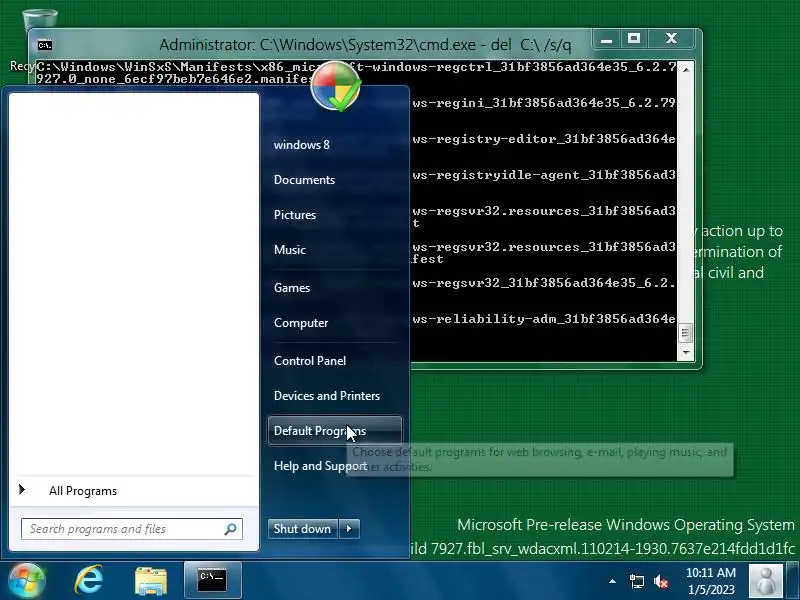Click the user tile taskbar button
The width and height of the screenshot is (800, 600).
click(765, 581)
